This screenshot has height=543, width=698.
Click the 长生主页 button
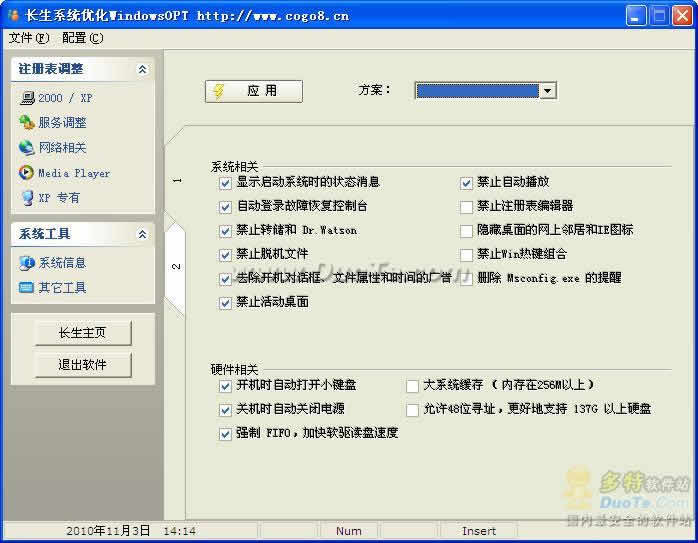tap(83, 332)
